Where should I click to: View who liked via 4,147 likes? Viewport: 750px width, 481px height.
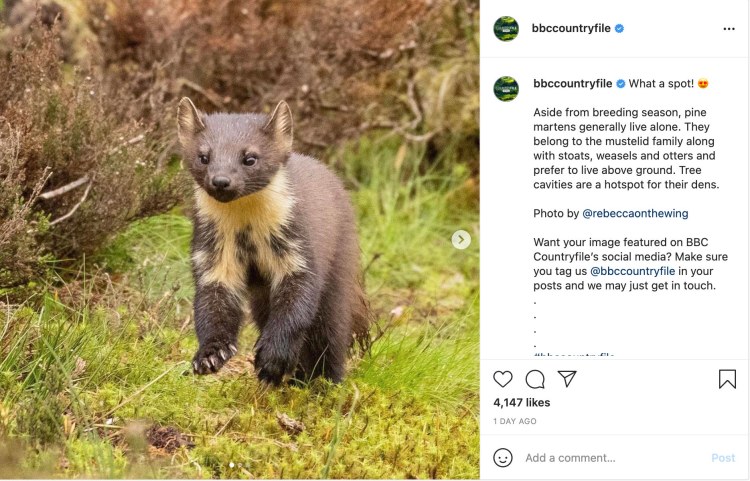[x=522, y=402]
